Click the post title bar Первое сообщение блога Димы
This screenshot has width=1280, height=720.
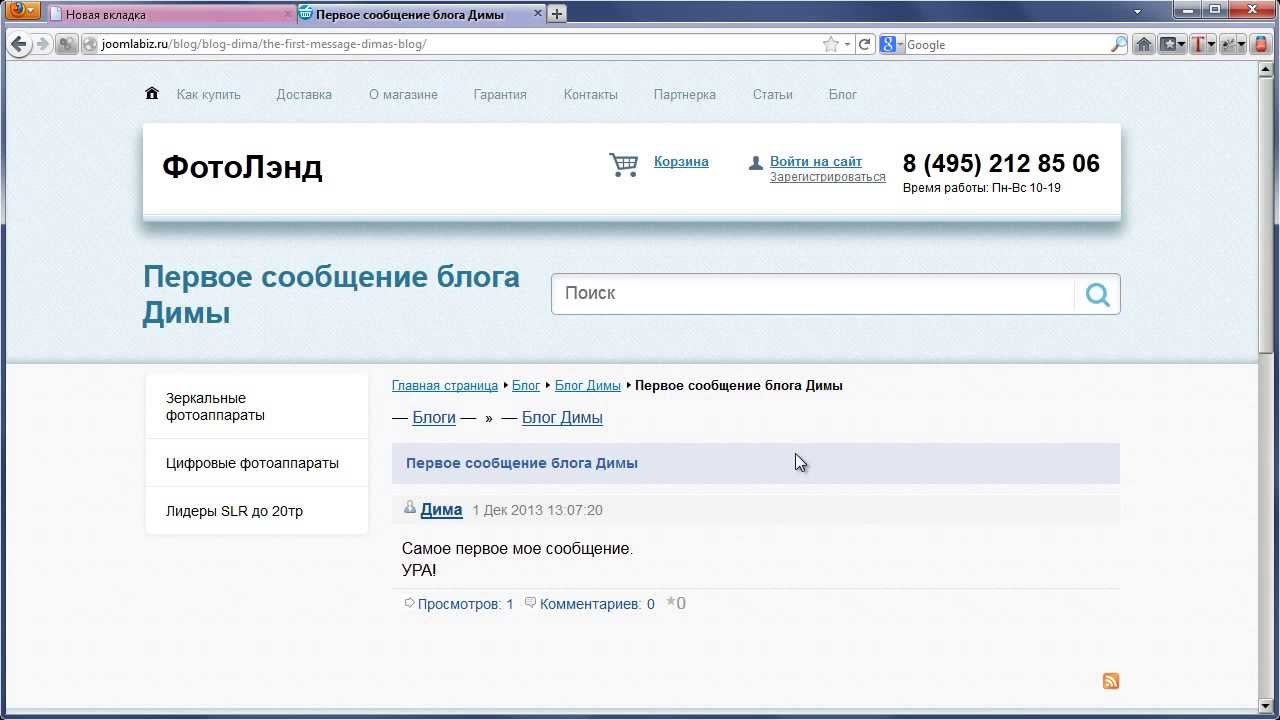pyautogui.click(x=756, y=463)
